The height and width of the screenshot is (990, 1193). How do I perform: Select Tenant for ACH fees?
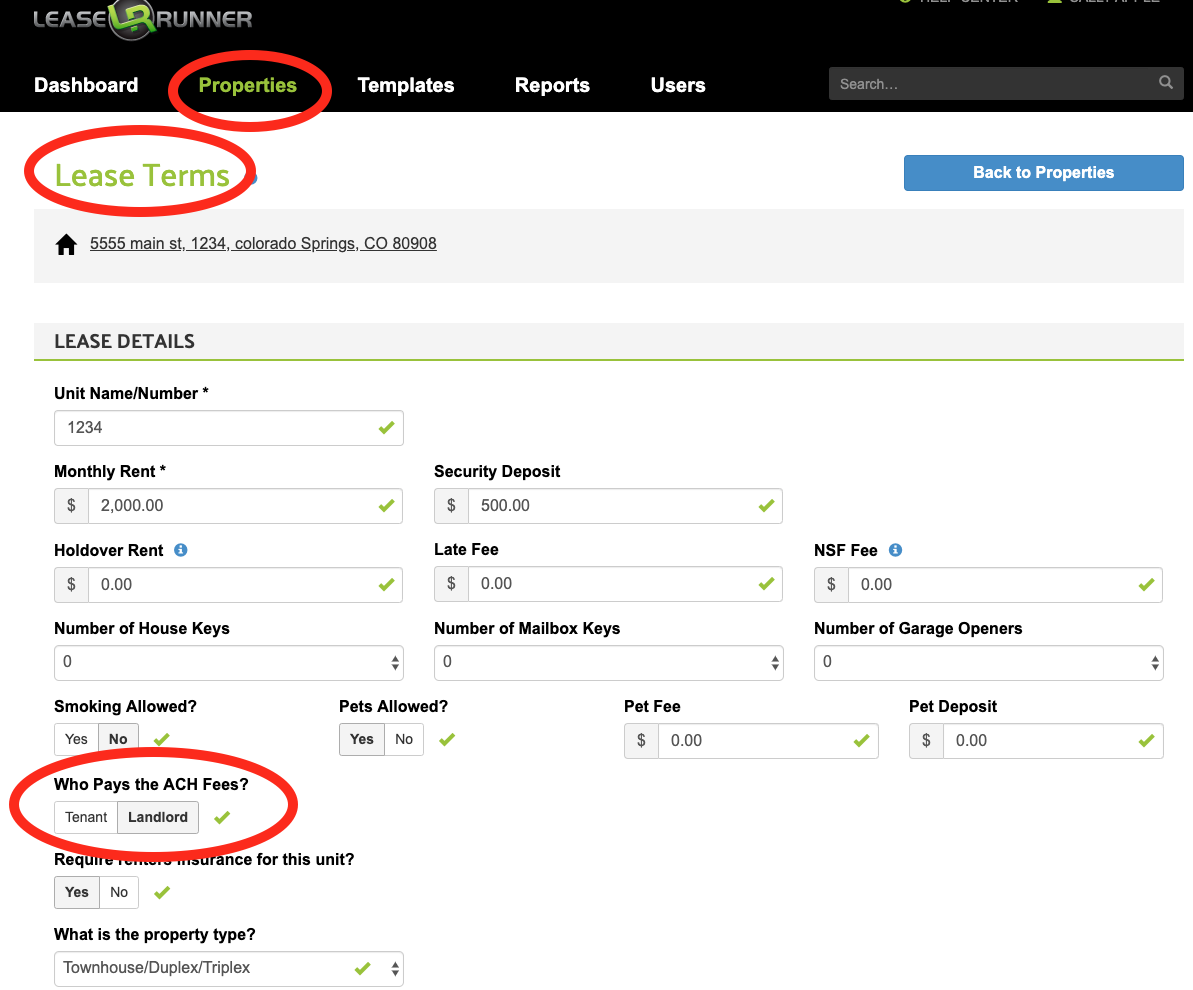click(x=86, y=817)
